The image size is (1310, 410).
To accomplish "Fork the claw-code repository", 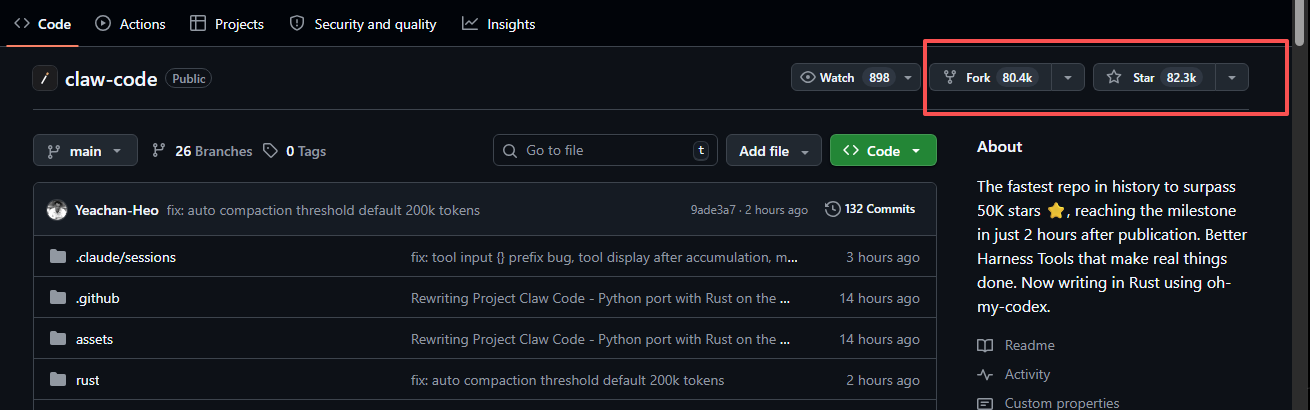I will tap(989, 78).
